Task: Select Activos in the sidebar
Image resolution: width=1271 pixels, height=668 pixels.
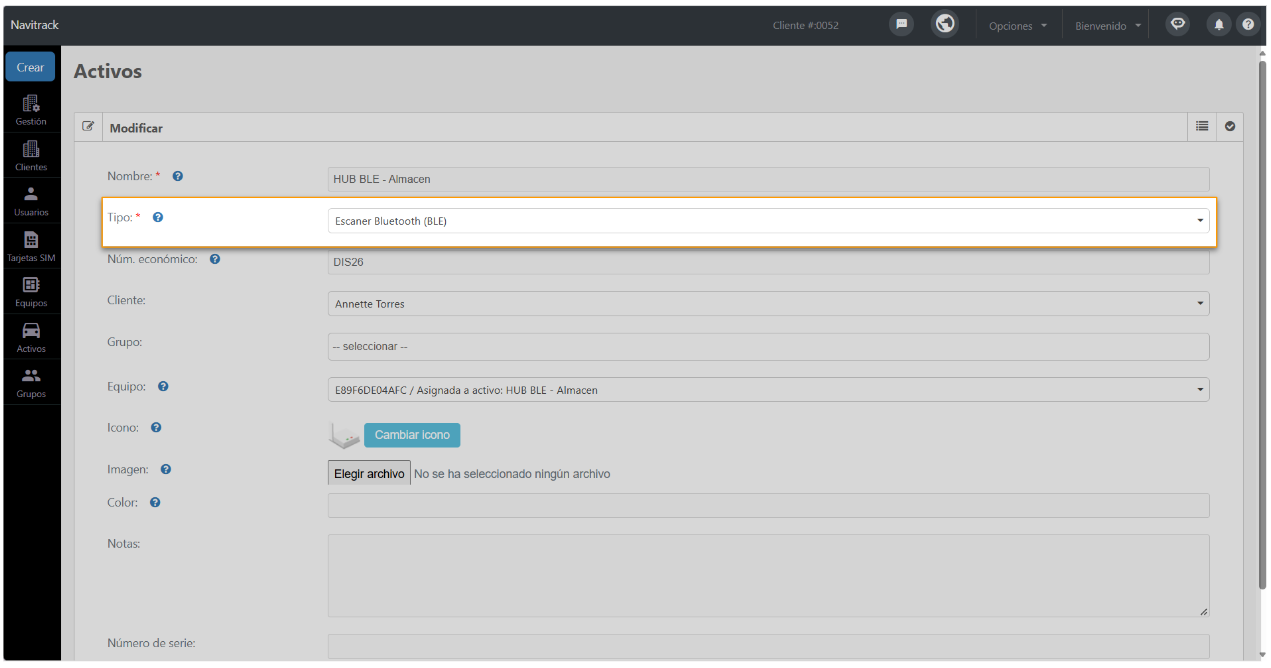Action: click(31, 337)
